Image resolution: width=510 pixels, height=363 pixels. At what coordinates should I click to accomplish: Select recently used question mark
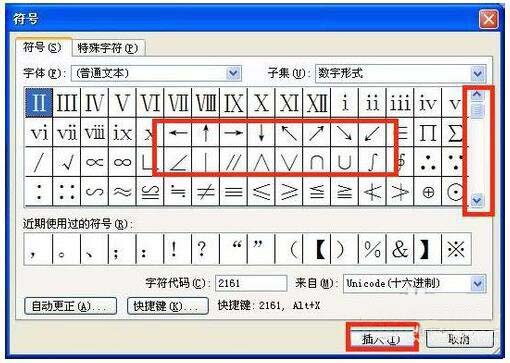point(206,249)
